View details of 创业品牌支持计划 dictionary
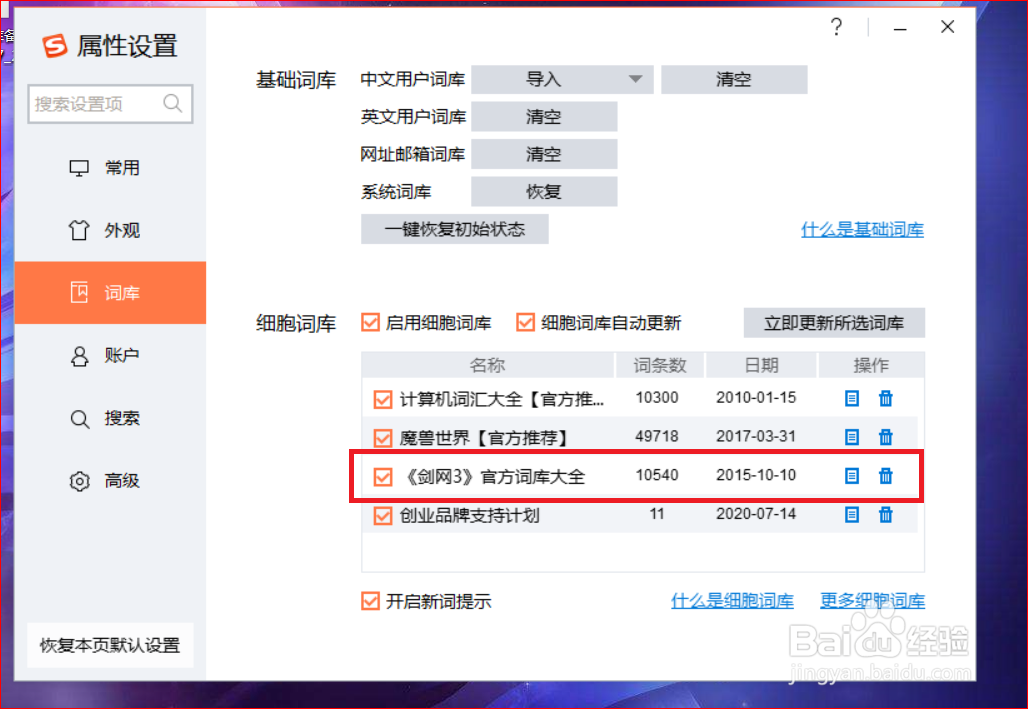This screenshot has height=709, width=1028. point(852,515)
